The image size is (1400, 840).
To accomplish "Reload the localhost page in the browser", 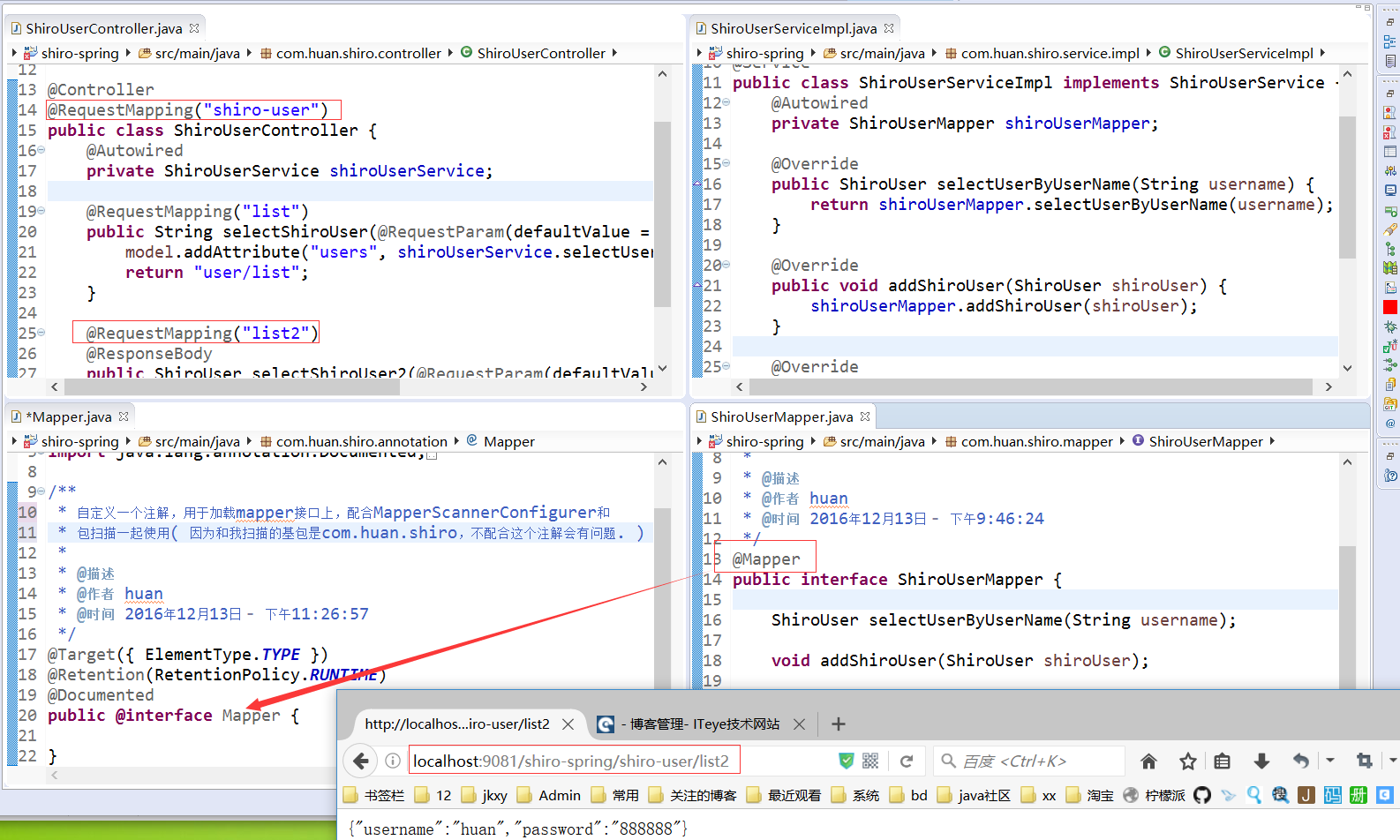I will click(906, 761).
